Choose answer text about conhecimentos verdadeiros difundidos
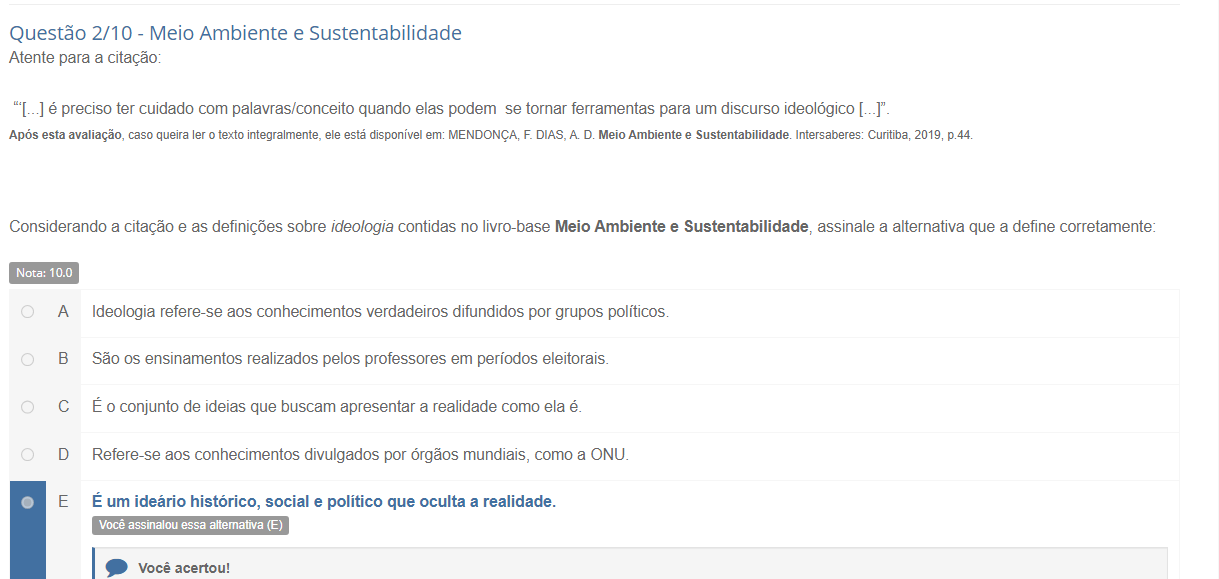The width and height of the screenshot is (1219, 579). pyautogui.click(x=380, y=312)
